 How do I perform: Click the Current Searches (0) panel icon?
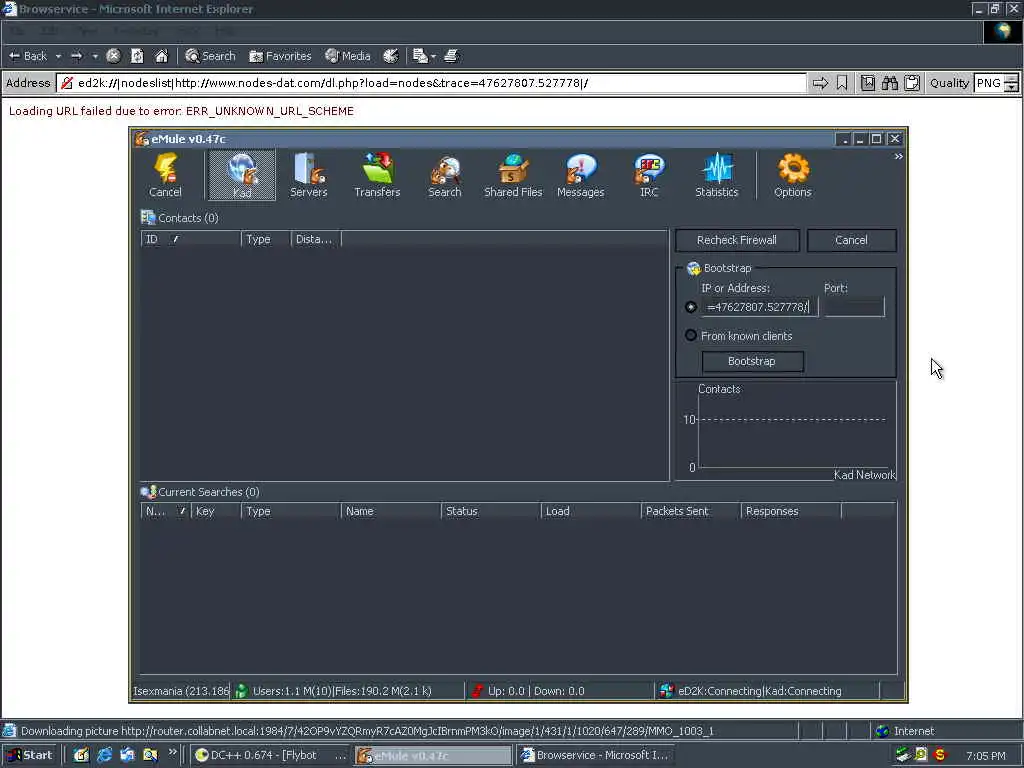pos(148,492)
